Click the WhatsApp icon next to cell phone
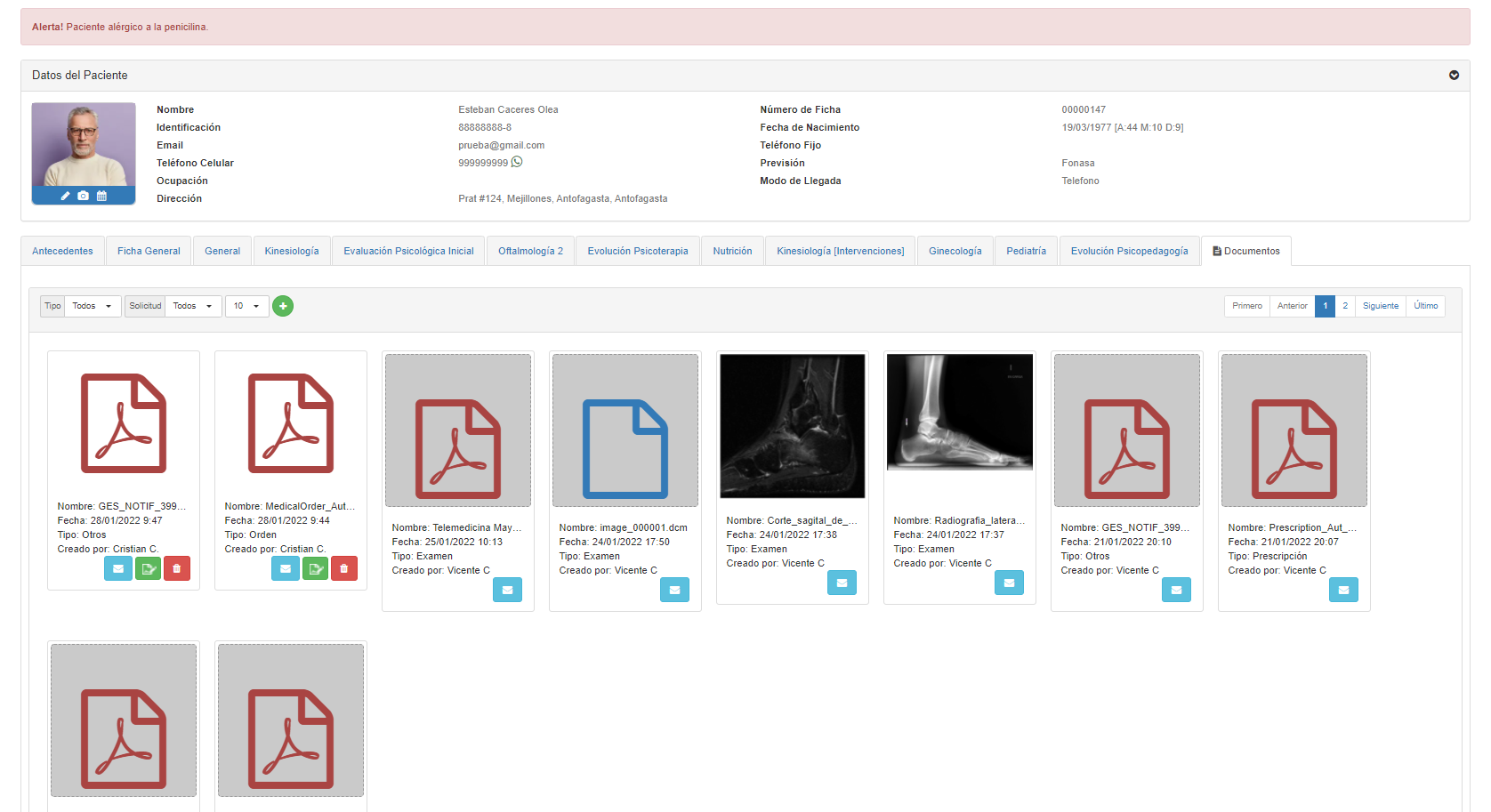1491x812 pixels. [517, 163]
